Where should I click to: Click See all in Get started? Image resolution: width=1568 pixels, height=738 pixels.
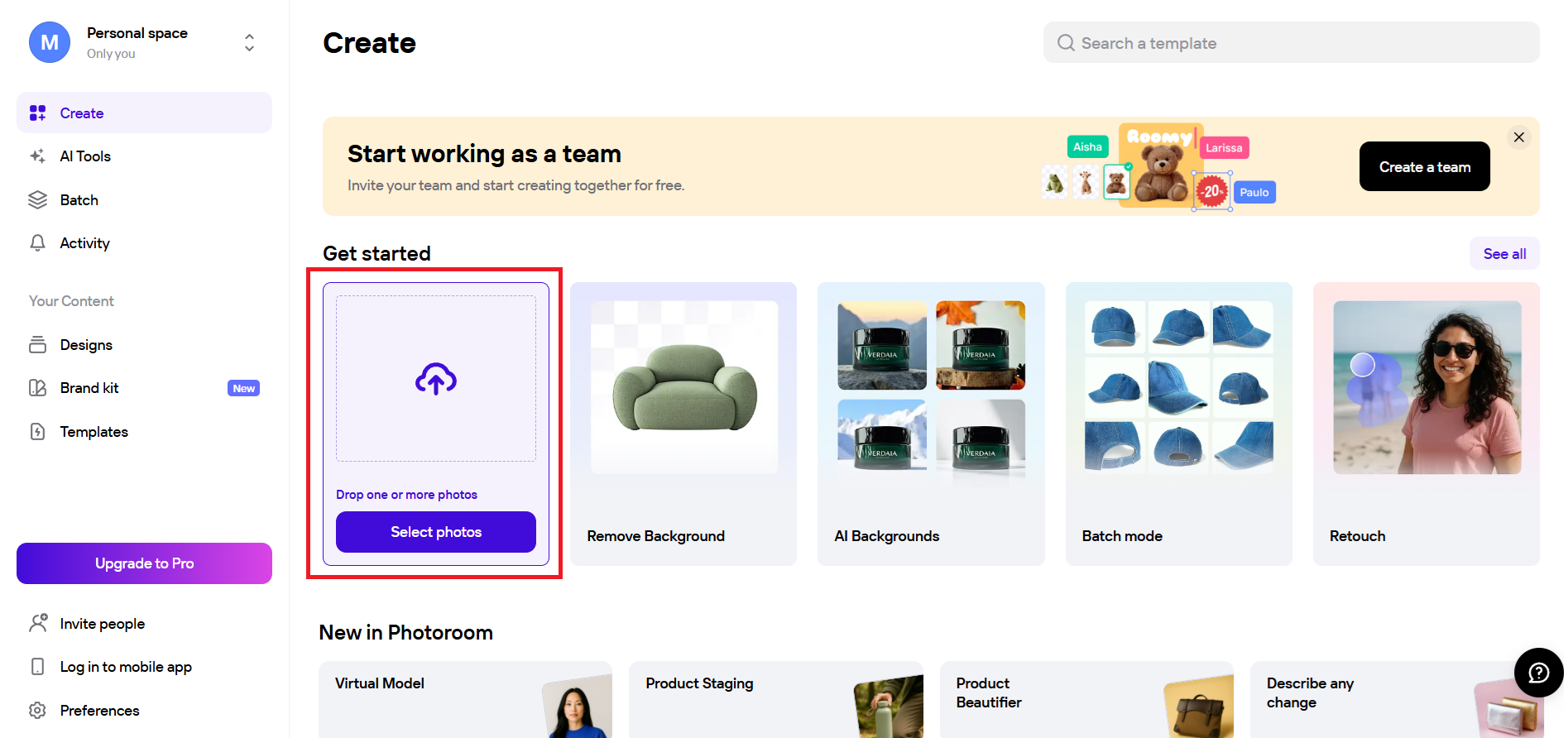pyautogui.click(x=1504, y=254)
